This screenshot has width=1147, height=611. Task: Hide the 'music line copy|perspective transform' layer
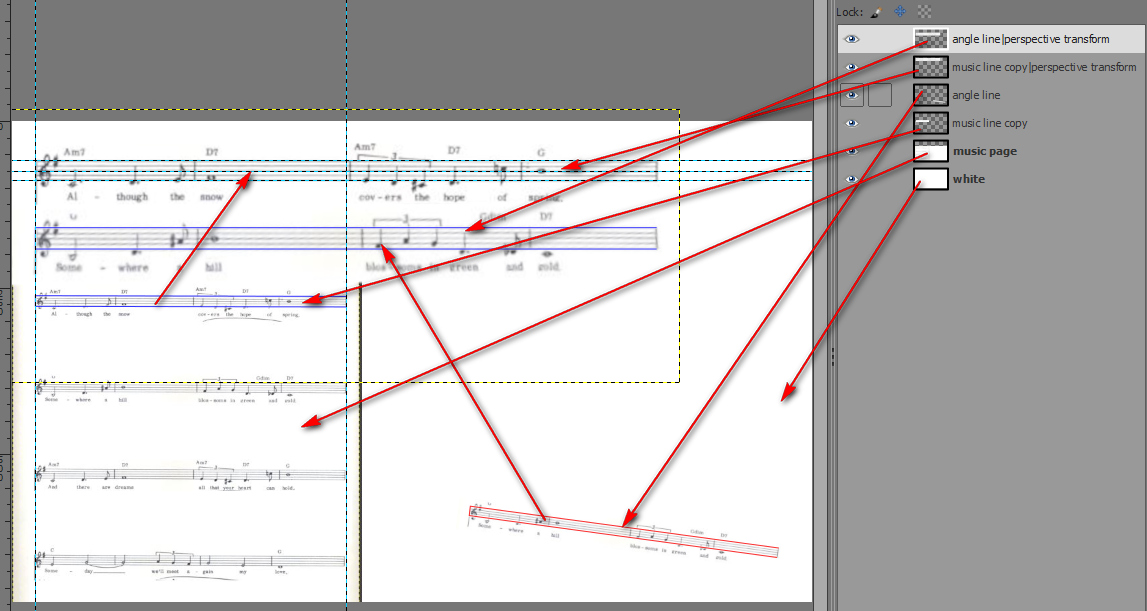851,67
